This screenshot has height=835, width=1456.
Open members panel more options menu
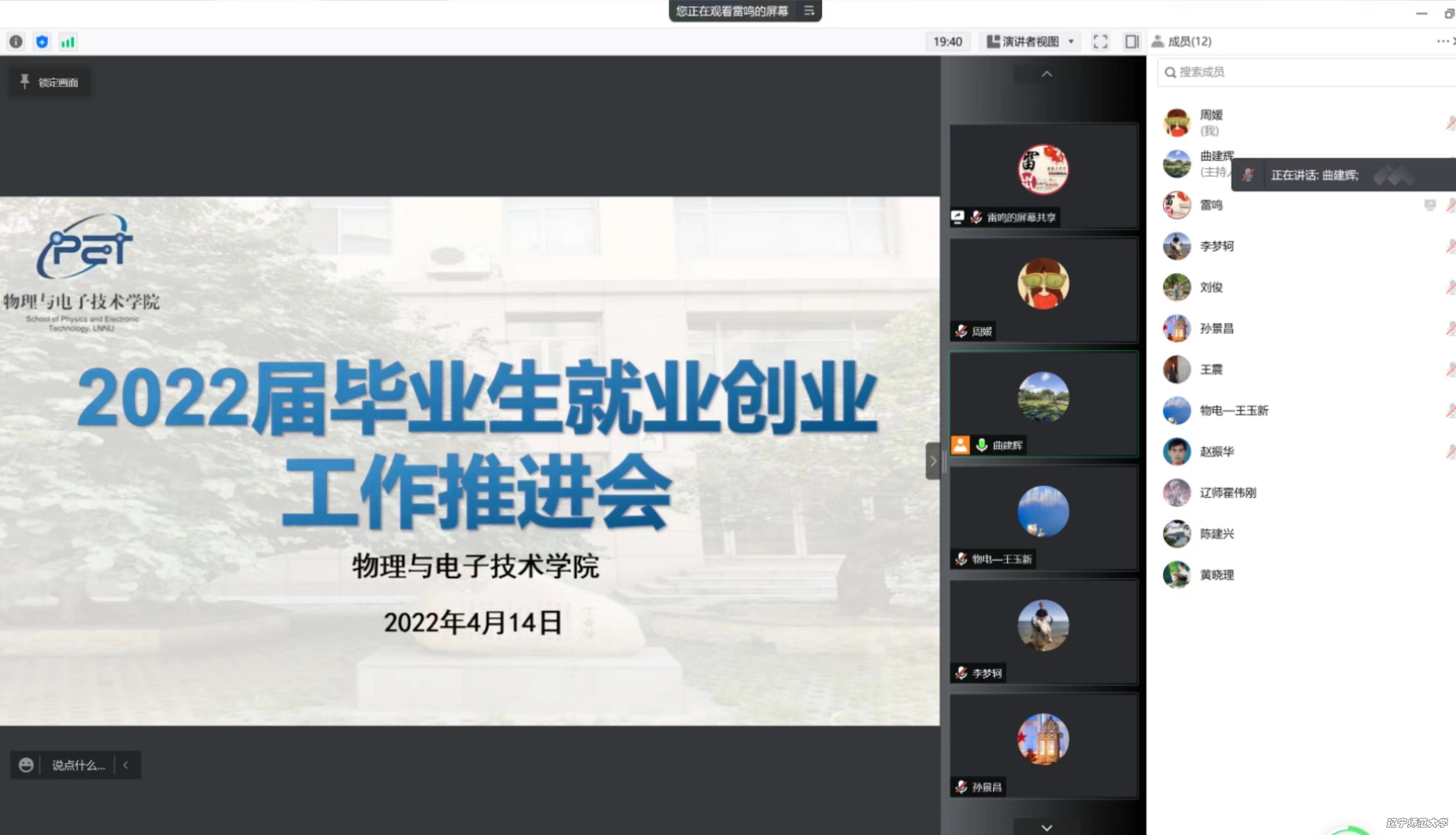(1442, 41)
